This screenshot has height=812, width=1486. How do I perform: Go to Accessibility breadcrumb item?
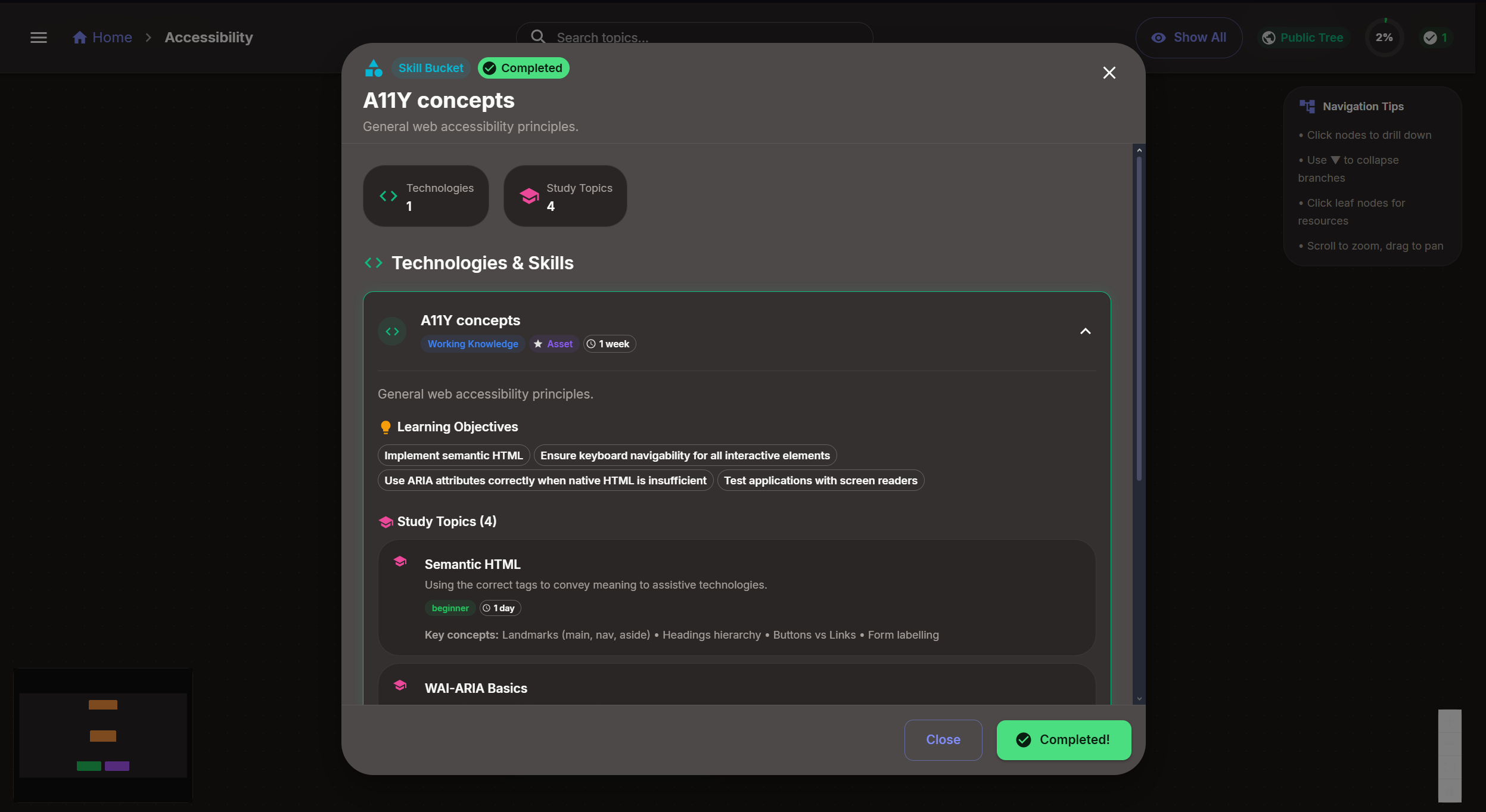(209, 38)
